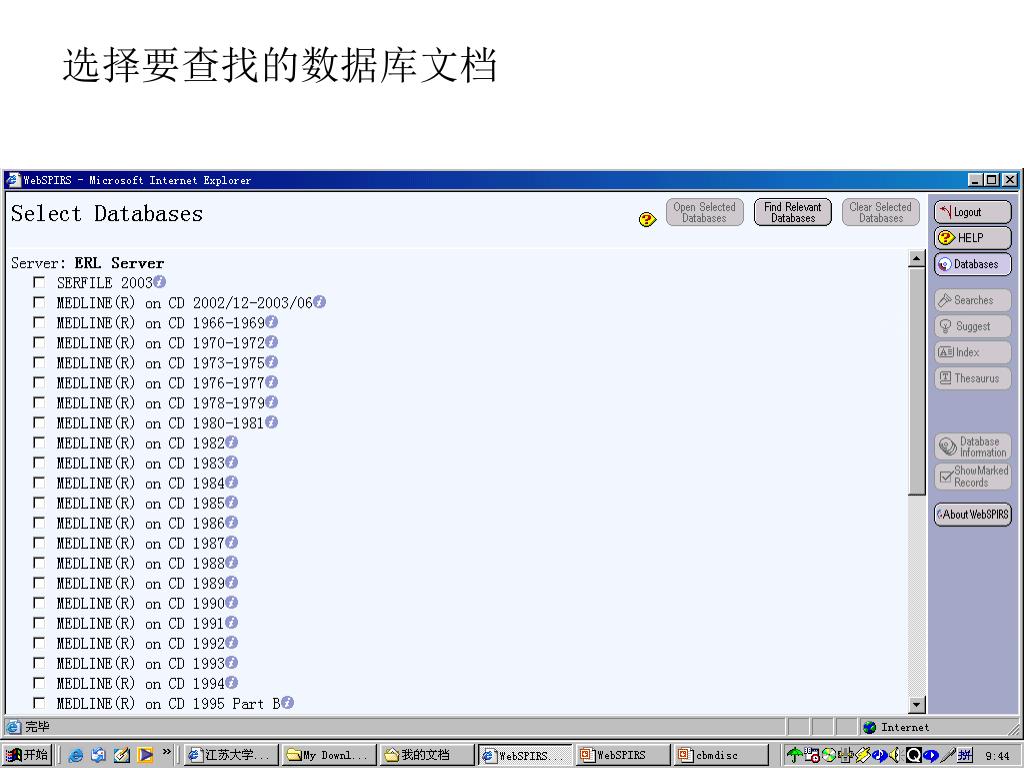
Task: Select MEDLINE on CD 2002/12-2003/06 checkbox
Action: point(39,302)
